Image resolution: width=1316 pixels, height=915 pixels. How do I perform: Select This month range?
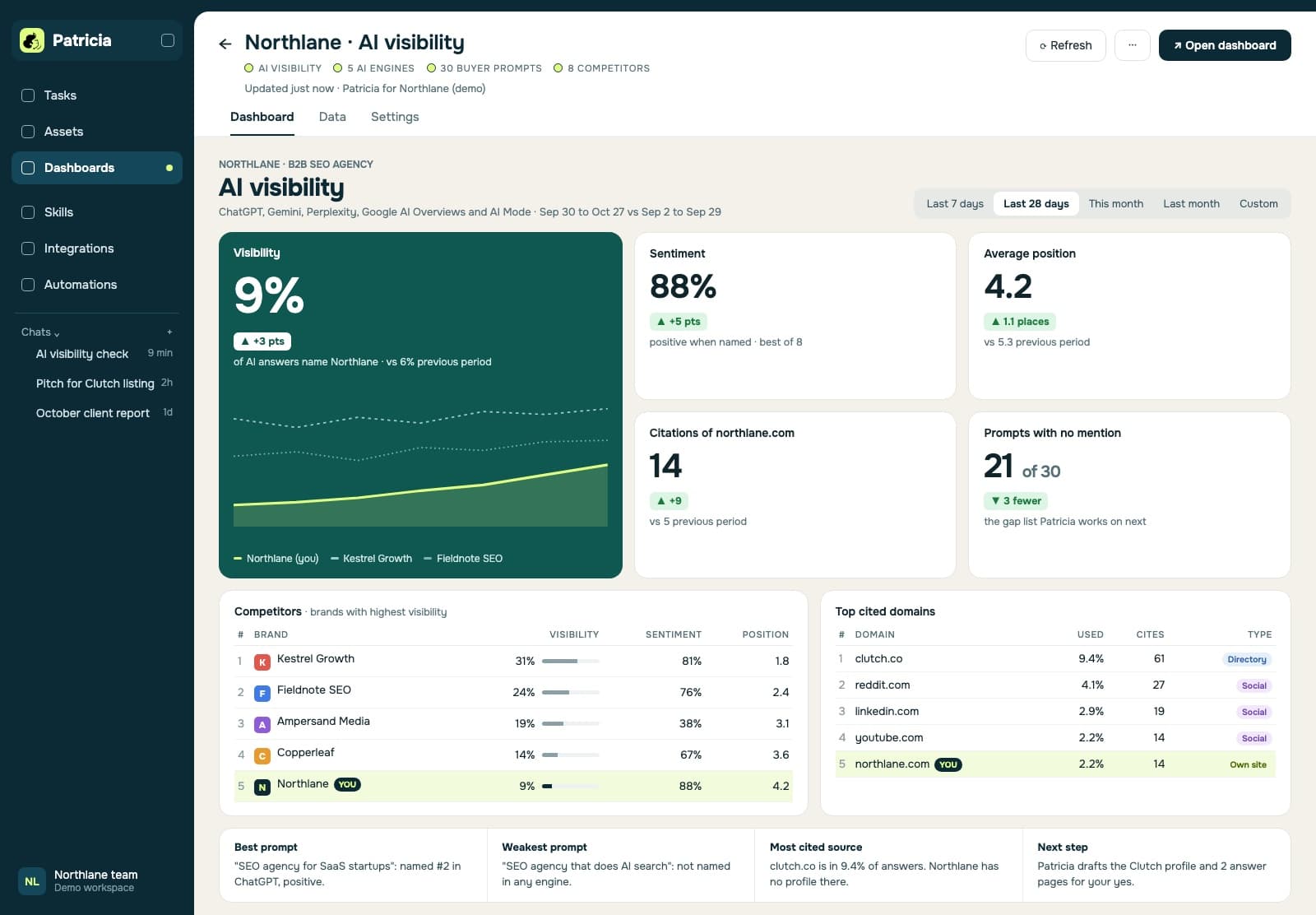1116,204
